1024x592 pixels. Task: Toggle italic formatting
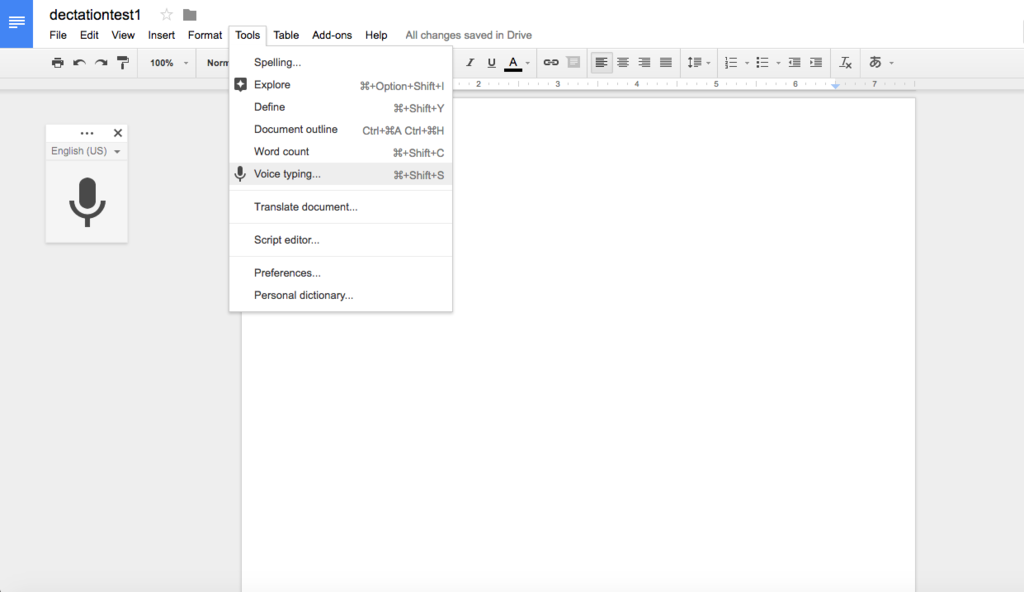click(470, 63)
